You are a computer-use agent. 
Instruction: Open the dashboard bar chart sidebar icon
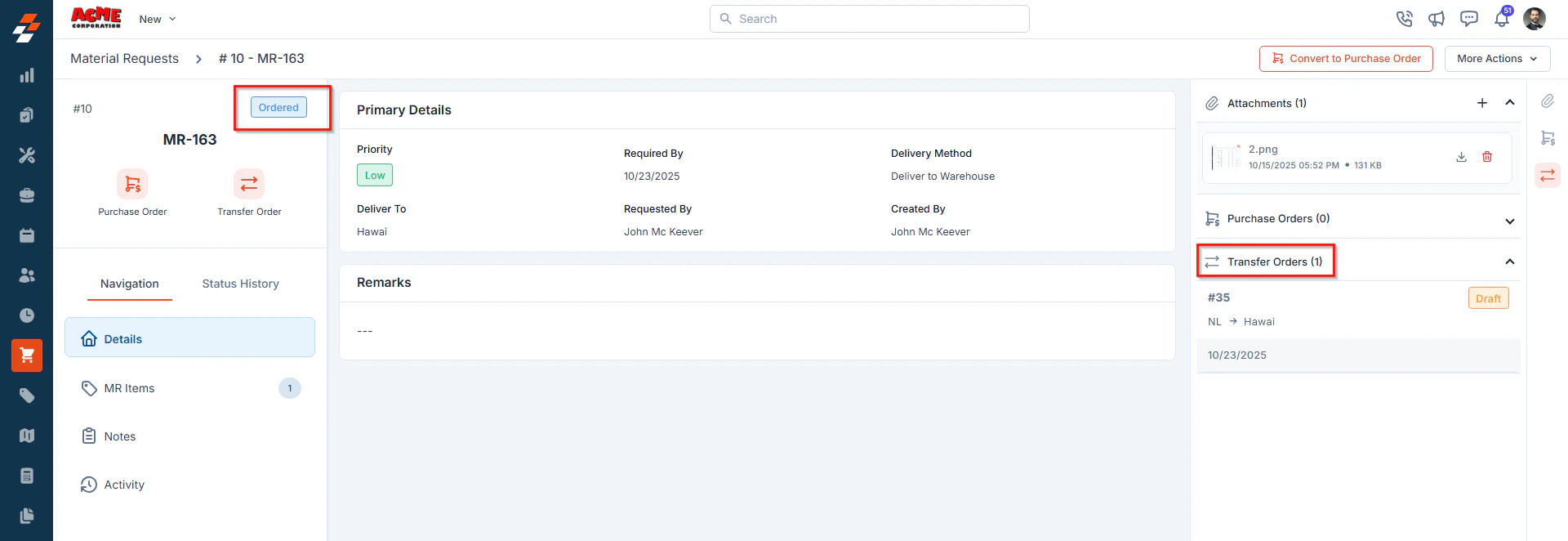click(x=27, y=75)
